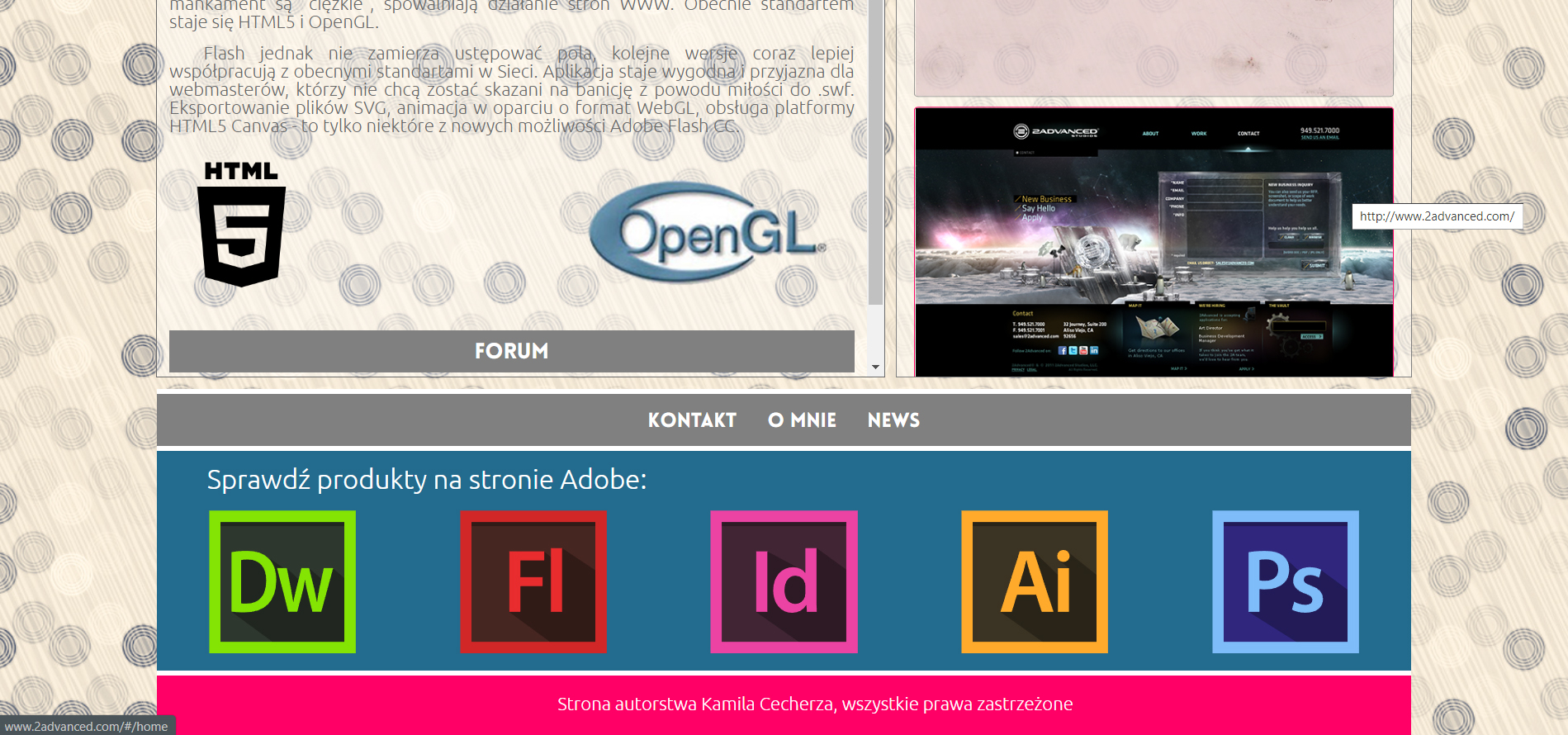Open the Illustrator (Ai) product icon
The image size is (1568, 735).
click(x=1035, y=581)
